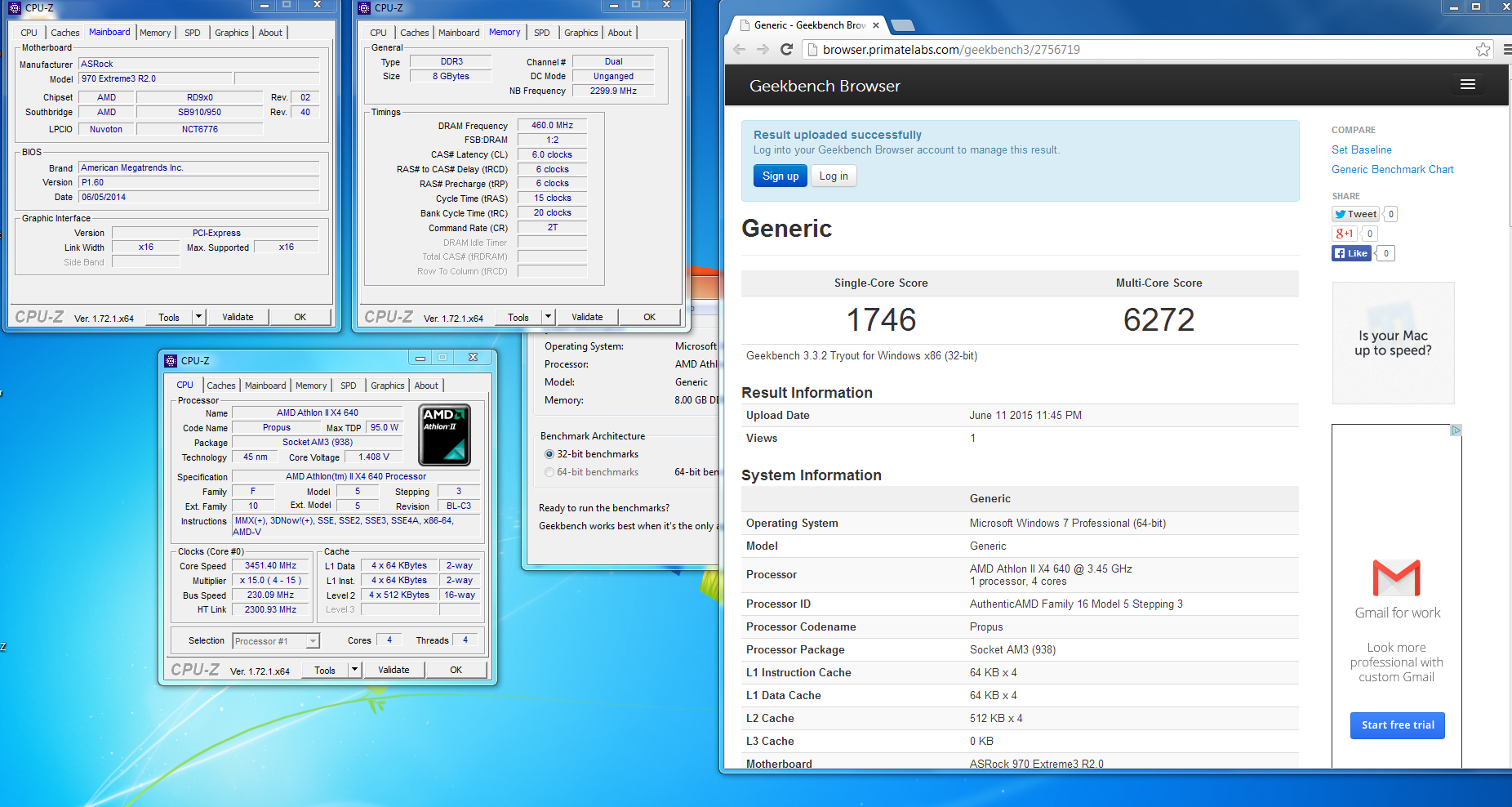Click the Tools button in the CPU window
1512x807 pixels.
point(325,670)
